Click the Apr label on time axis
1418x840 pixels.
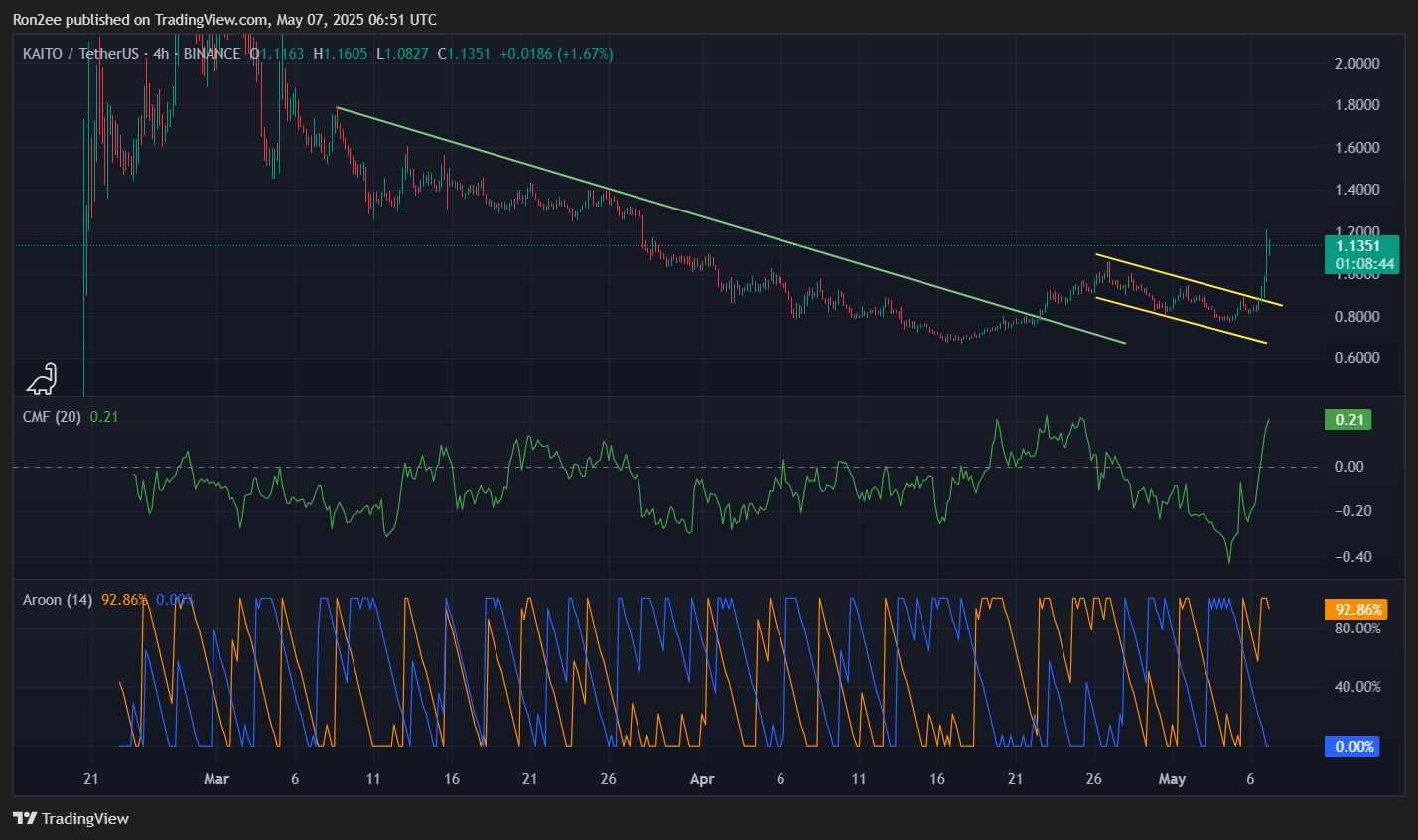coord(702,779)
